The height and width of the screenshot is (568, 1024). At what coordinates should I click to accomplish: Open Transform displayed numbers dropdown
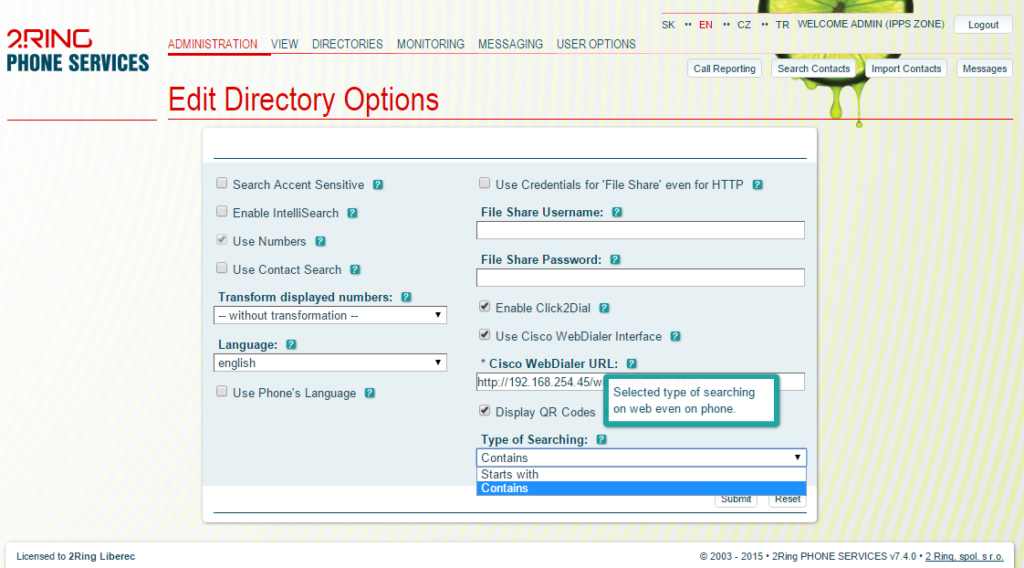click(x=330, y=315)
